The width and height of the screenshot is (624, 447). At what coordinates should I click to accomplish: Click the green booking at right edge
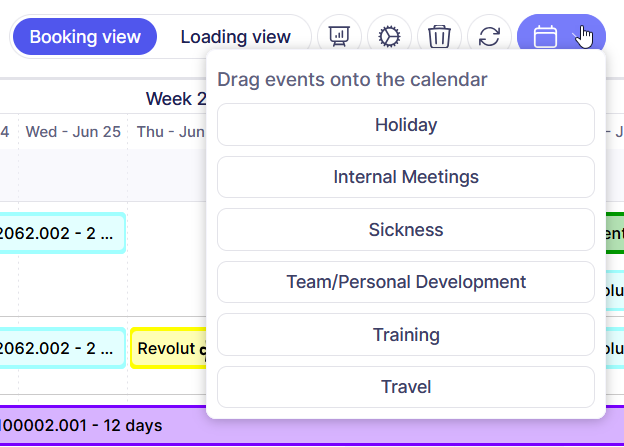coord(614,233)
